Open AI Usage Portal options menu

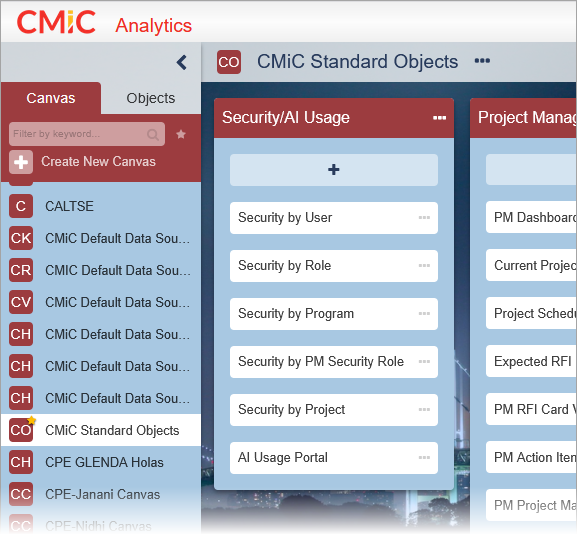tap(424, 458)
